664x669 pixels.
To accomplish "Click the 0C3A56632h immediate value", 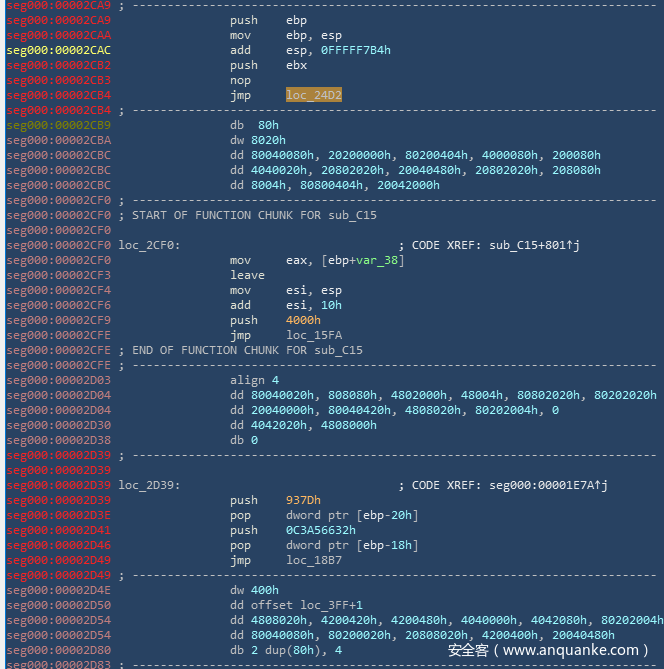I will pos(321,531).
